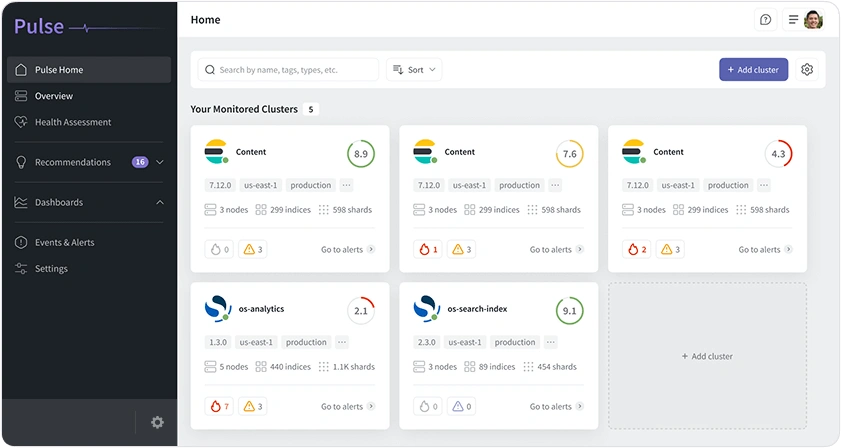Click the cluster search input field
The image size is (841, 448).
point(288,70)
